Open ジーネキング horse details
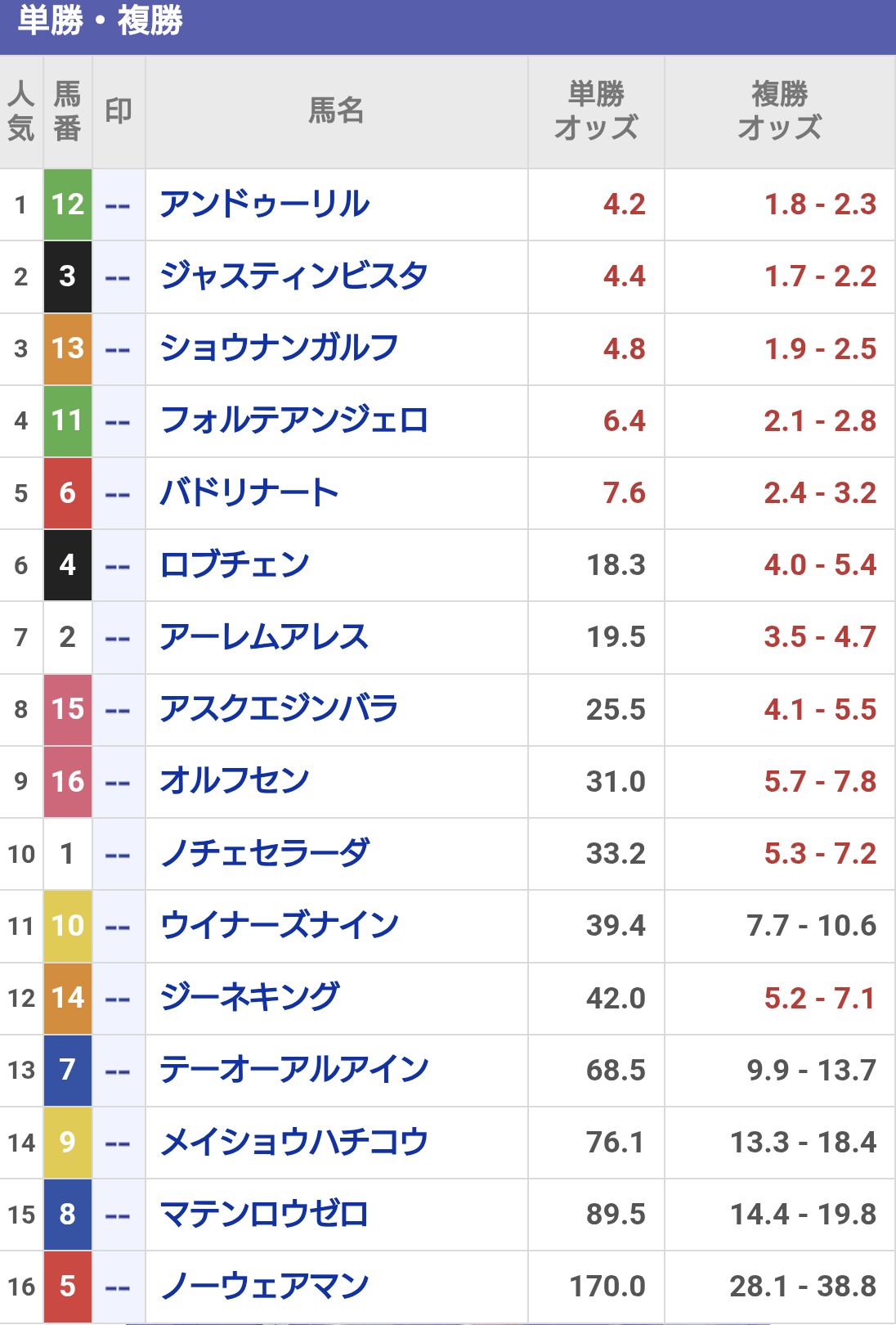Screen dimensions: 896x1325 tap(249, 997)
